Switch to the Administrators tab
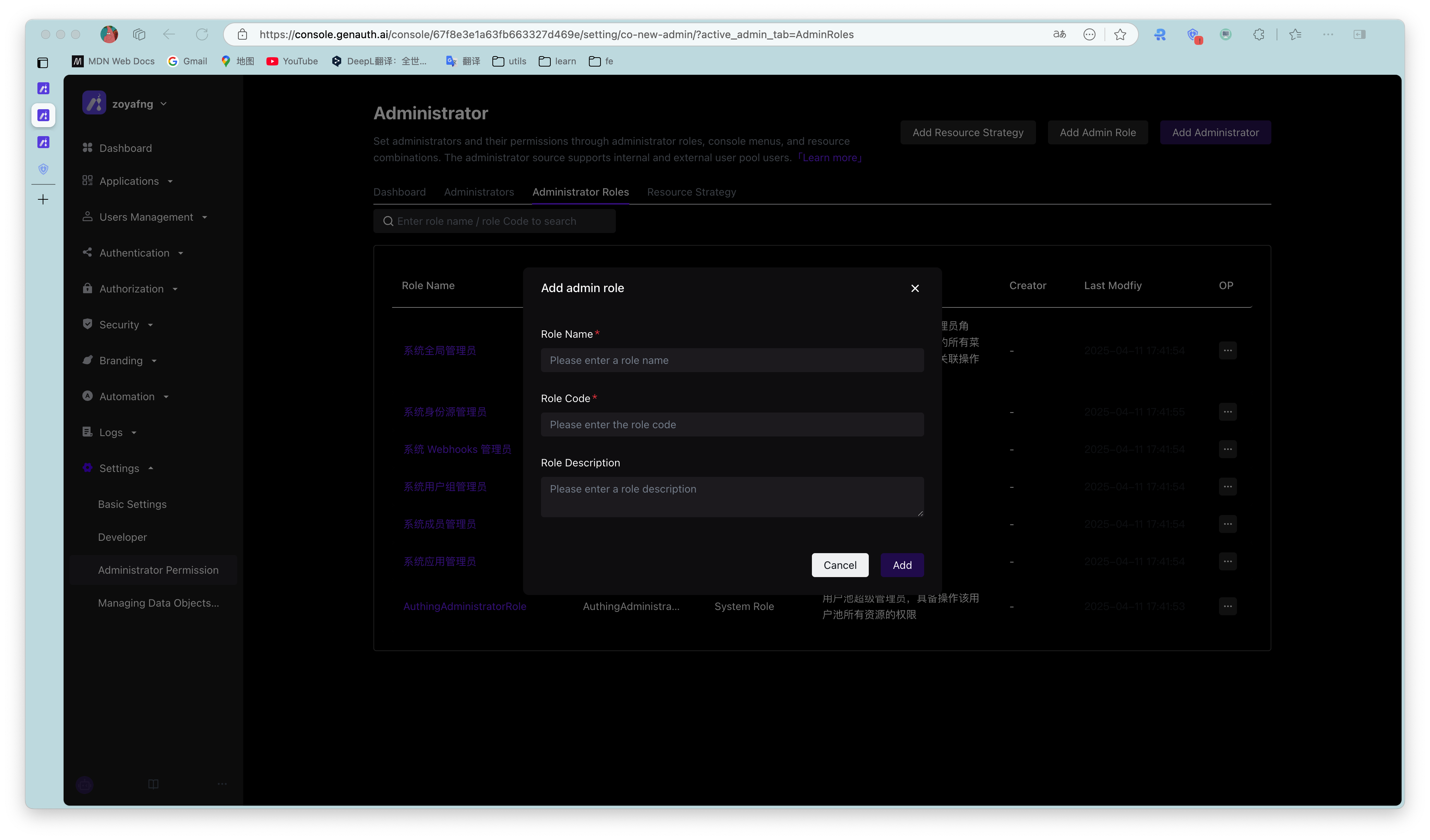Viewport: 1430px width, 840px height. pos(479,192)
